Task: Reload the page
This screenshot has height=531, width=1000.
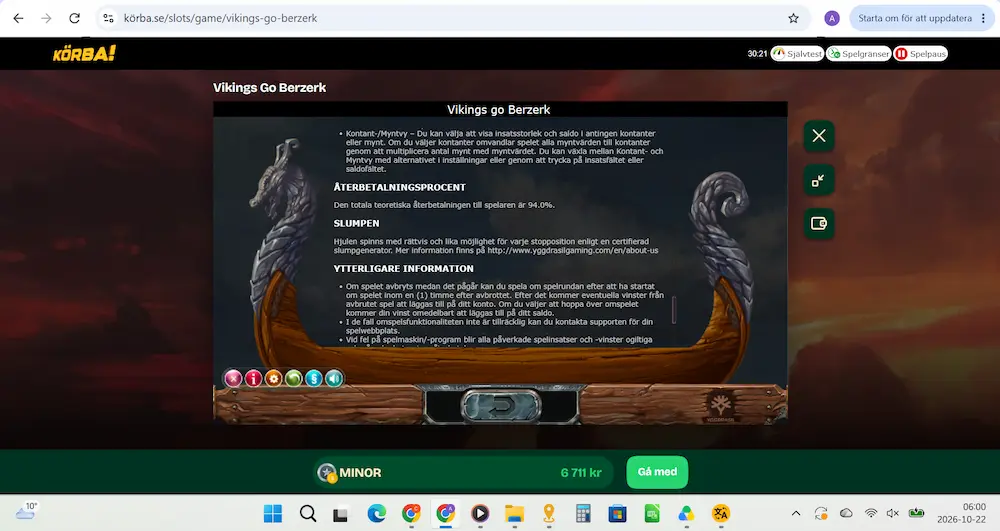Action: [x=75, y=18]
